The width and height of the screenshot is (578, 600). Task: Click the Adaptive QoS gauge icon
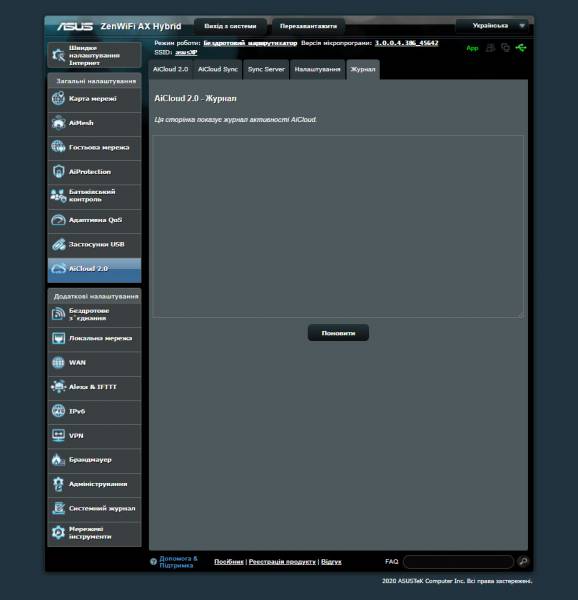pyautogui.click(x=58, y=220)
